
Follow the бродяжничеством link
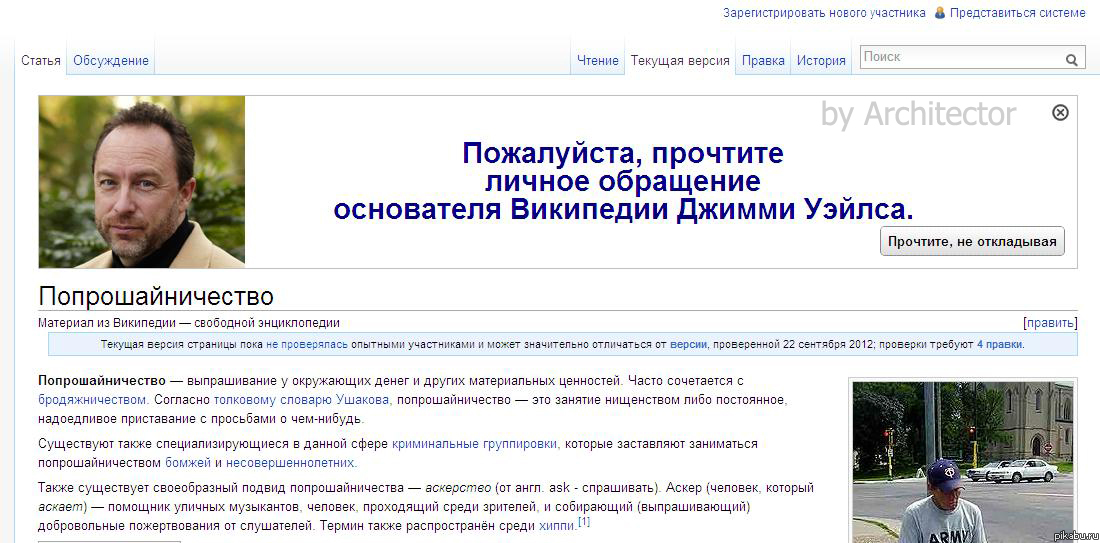click(x=92, y=400)
